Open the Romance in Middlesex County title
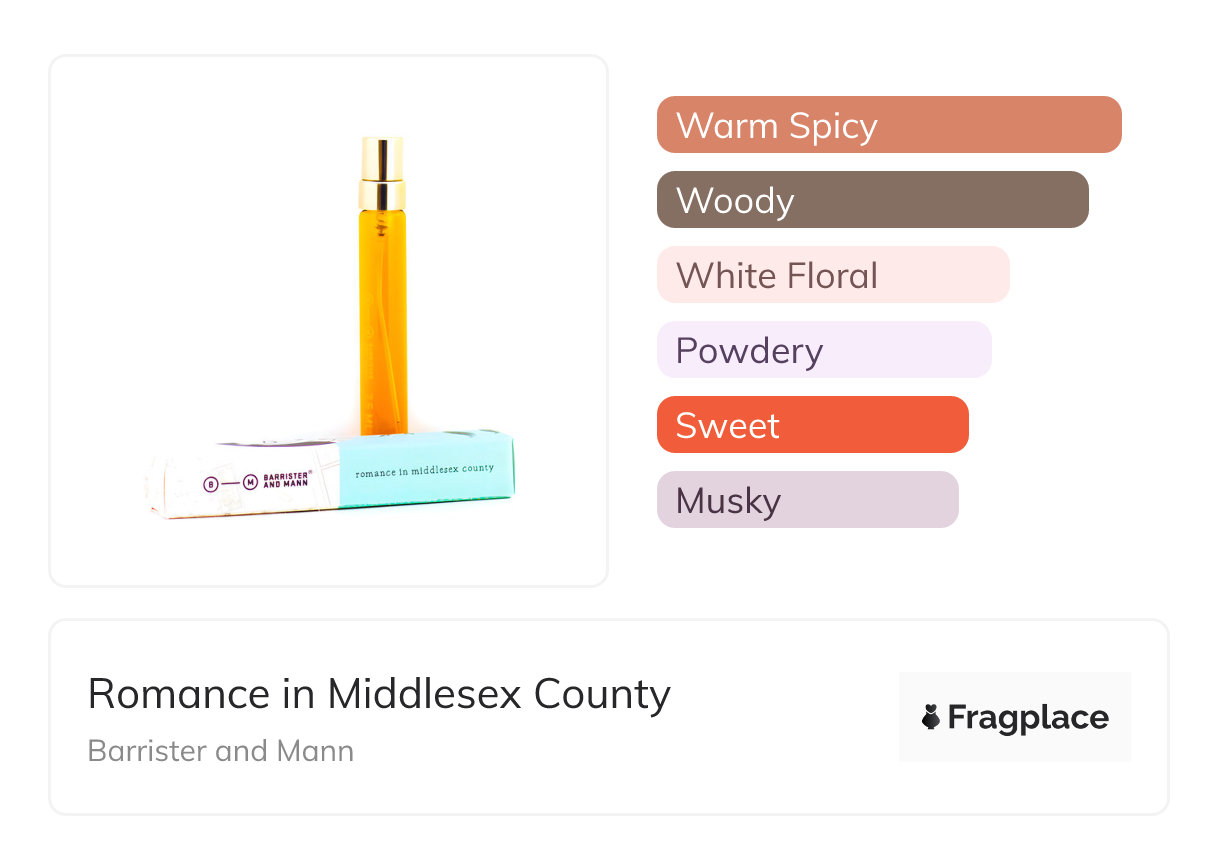This screenshot has height=864, width=1218. tap(379, 693)
